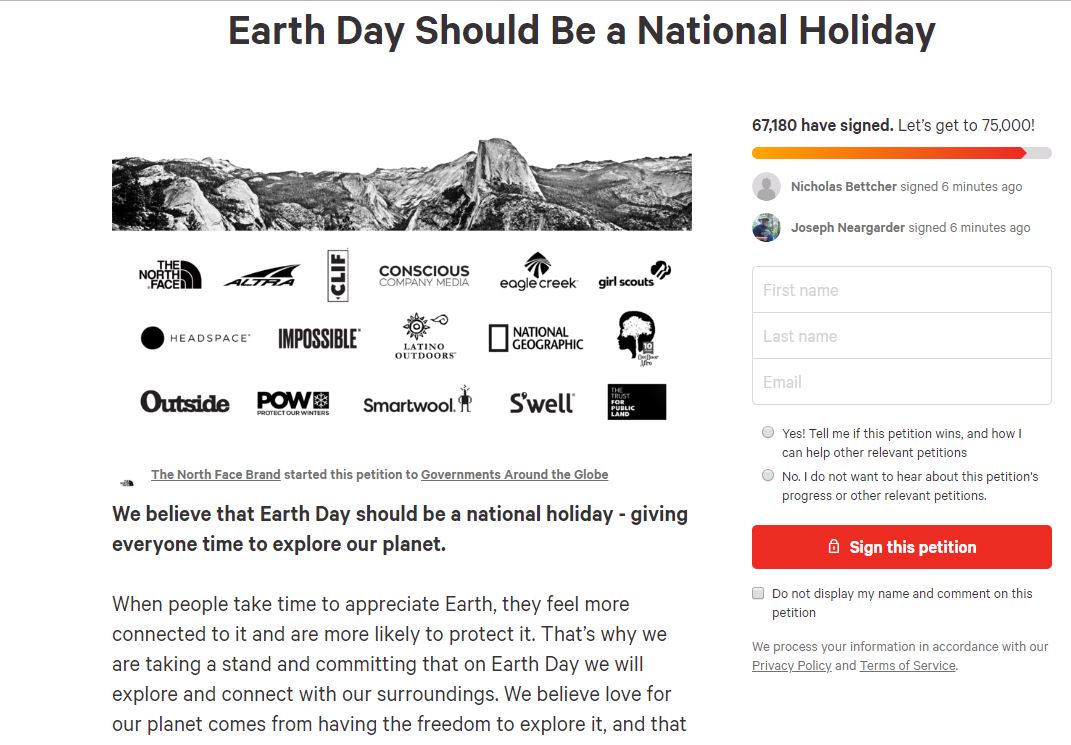Click the Eagle Creek logo
This screenshot has width=1071, height=745.
coord(538,272)
